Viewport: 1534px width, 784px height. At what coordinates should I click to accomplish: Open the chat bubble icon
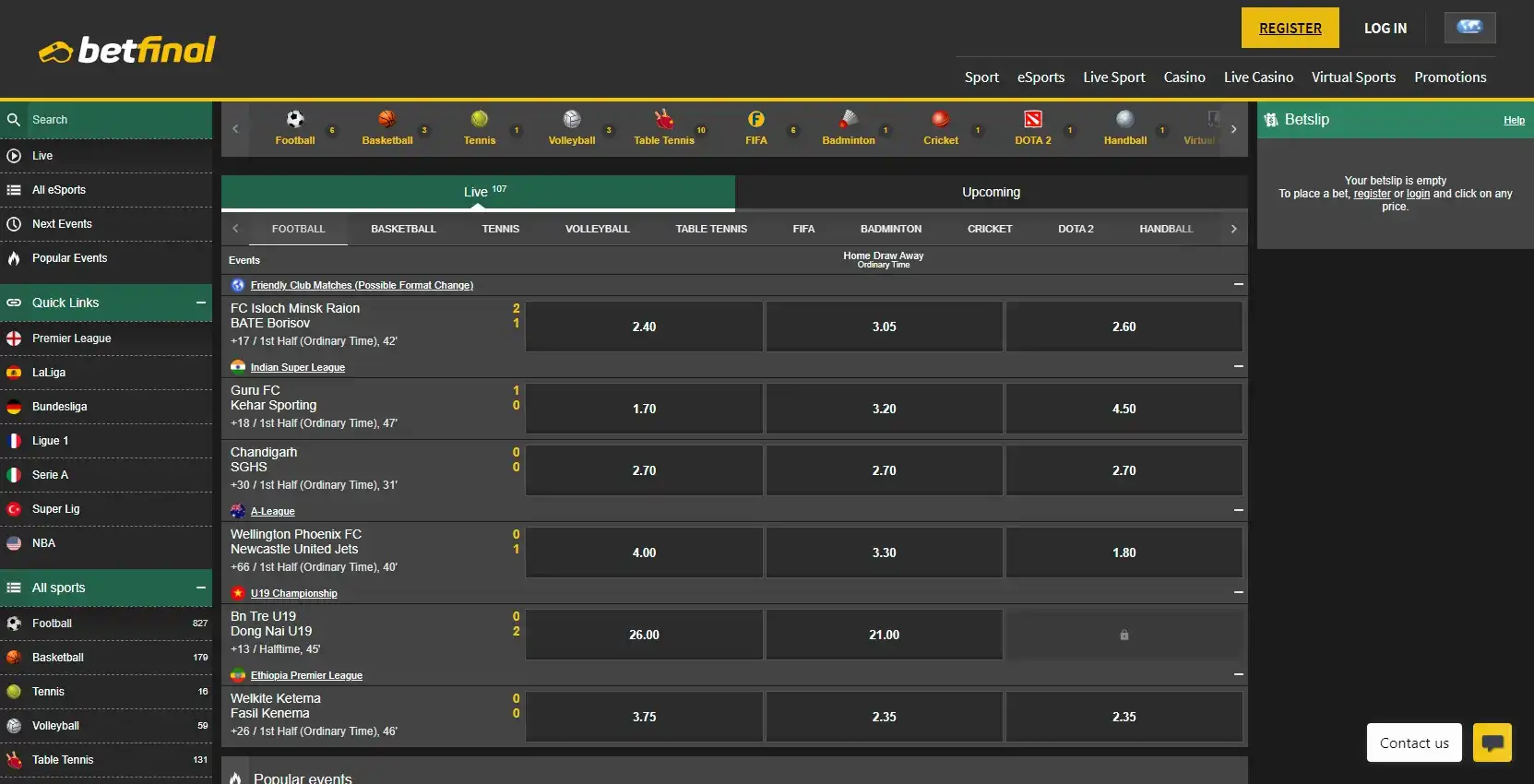[x=1492, y=742]
